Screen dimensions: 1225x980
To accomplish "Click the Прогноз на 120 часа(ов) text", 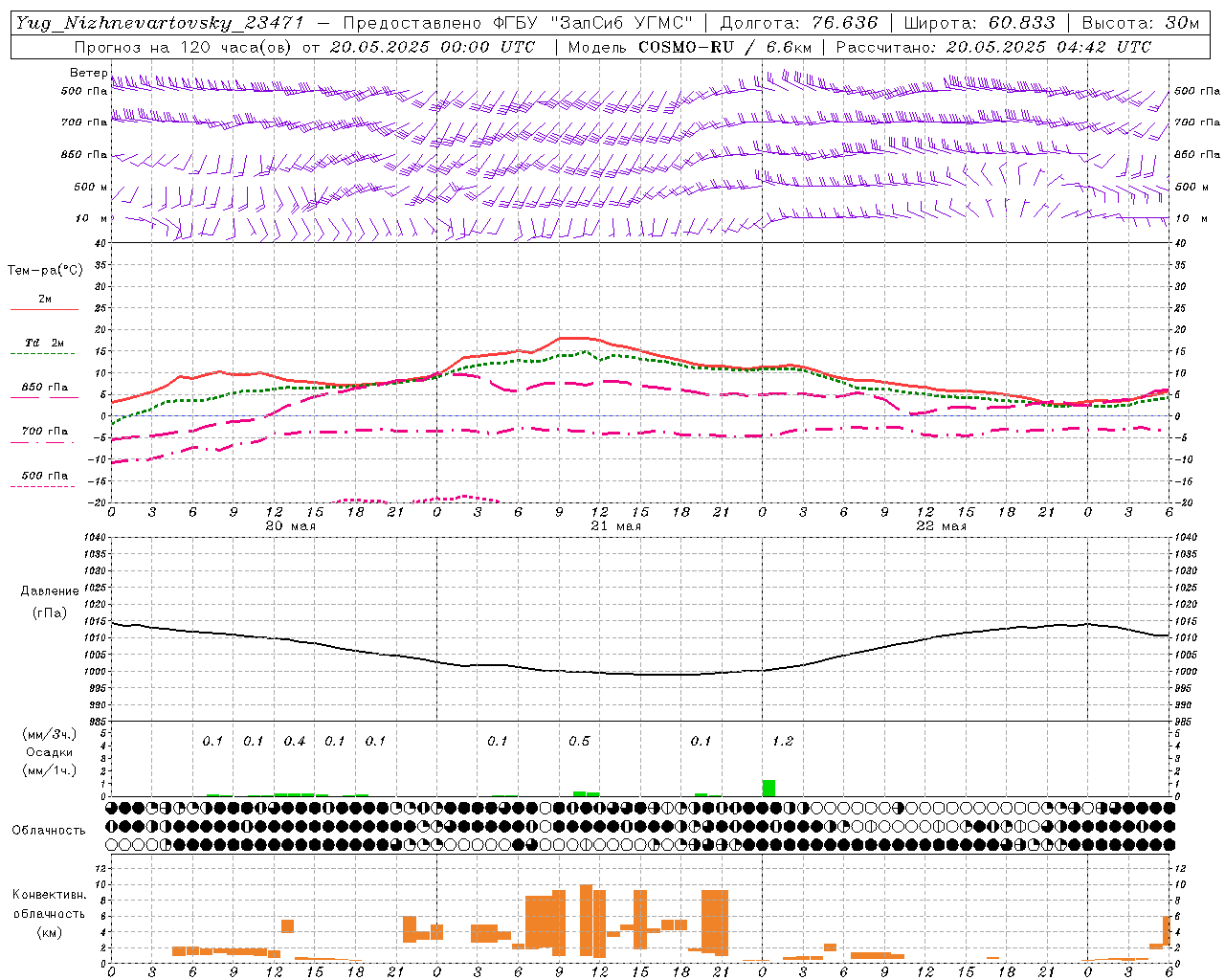I will (x=183, y=47).
